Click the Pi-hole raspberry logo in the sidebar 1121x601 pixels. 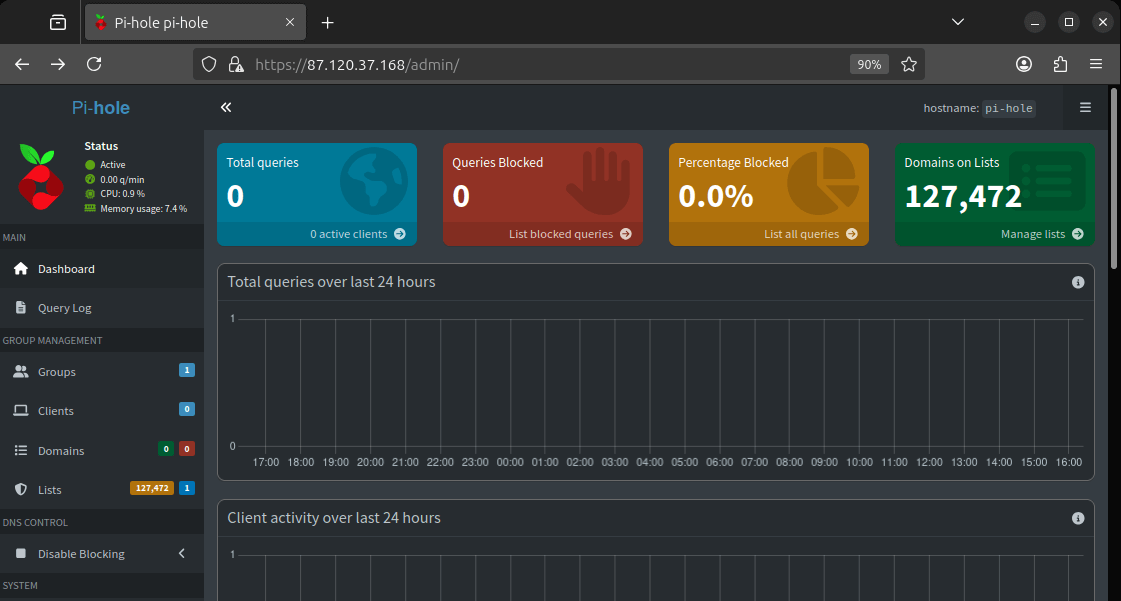pos(41,177)
